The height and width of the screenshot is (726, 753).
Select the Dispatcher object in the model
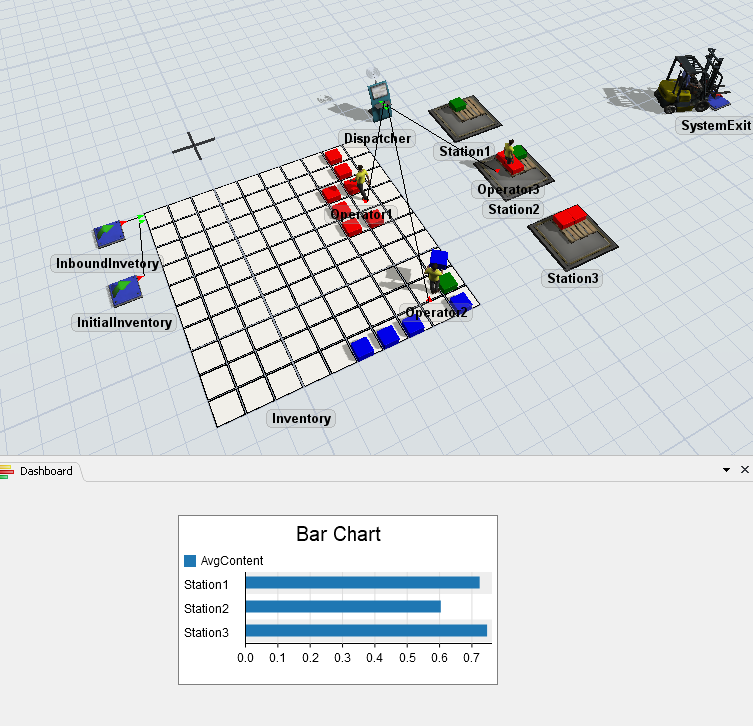tap(378, 106)
